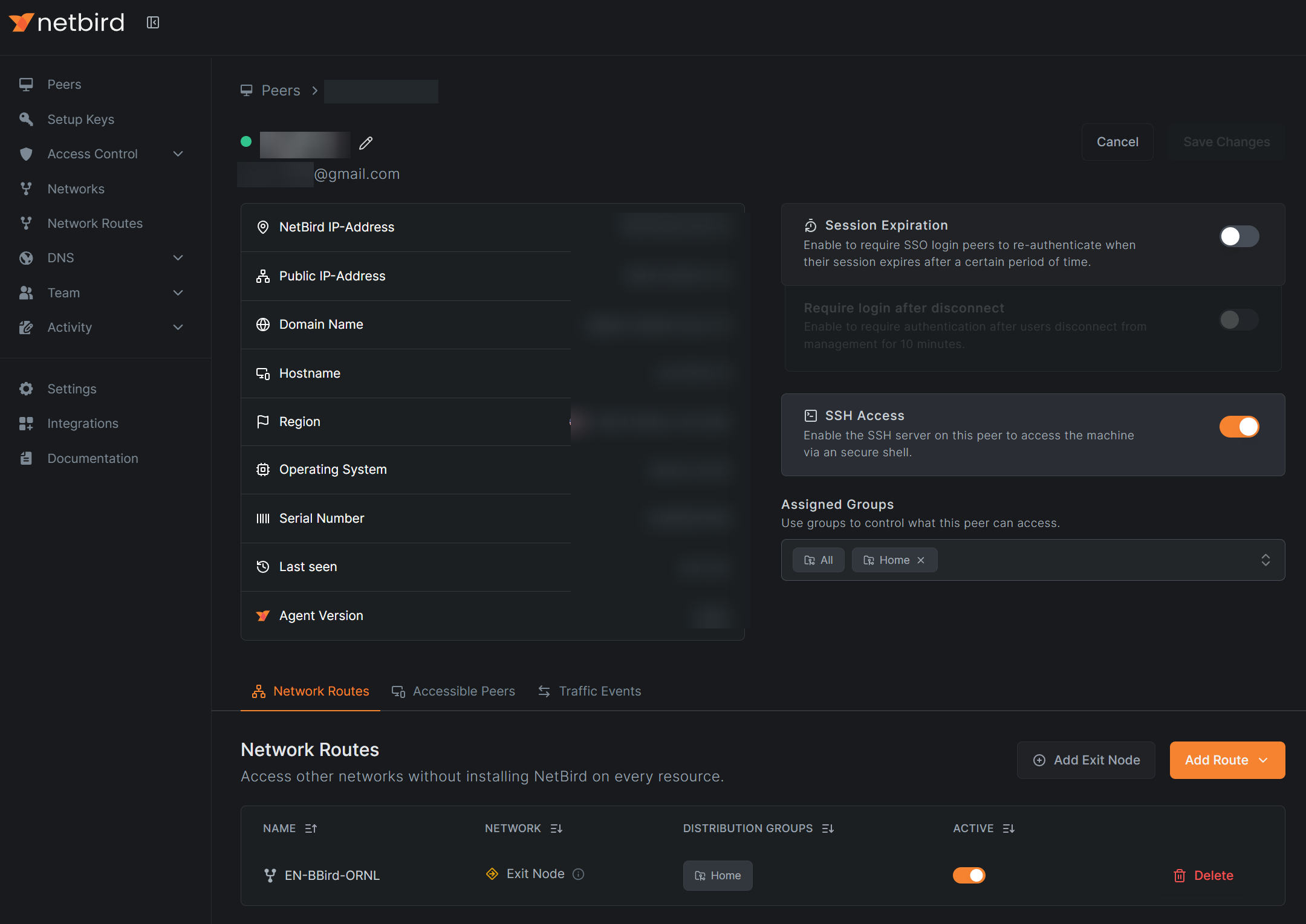Collapse the sidebar with the panel icon

153,22
